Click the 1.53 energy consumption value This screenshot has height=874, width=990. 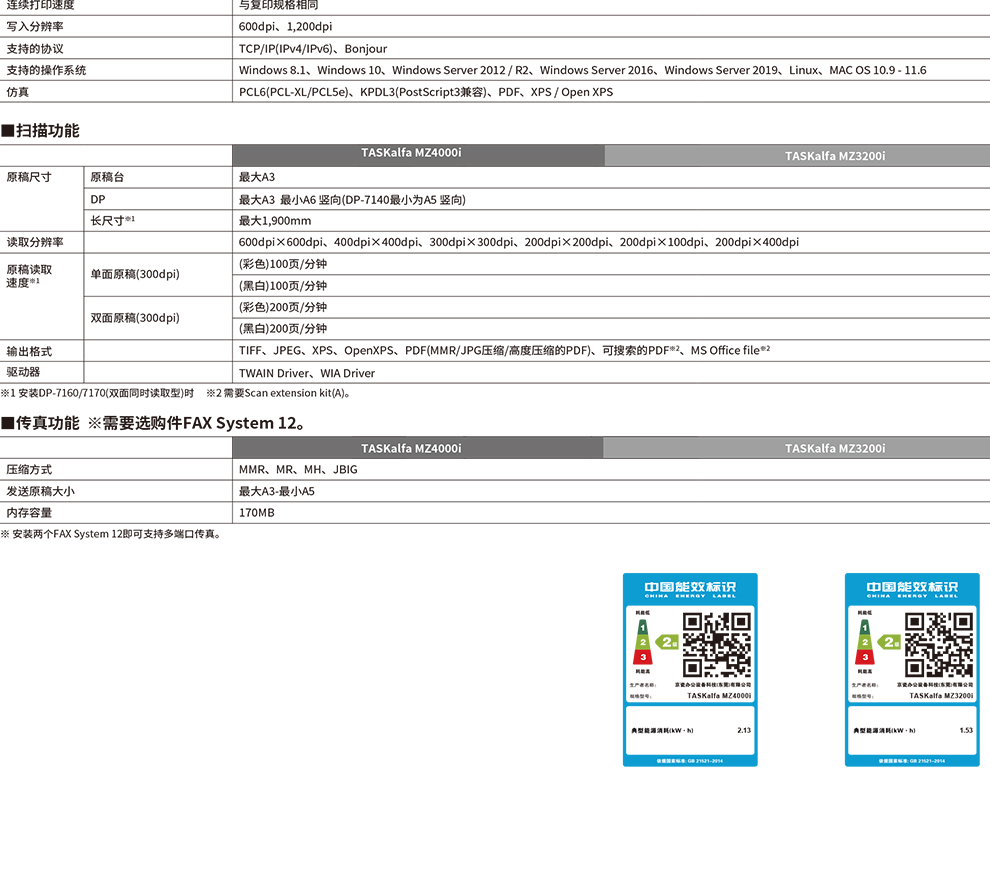965,730
